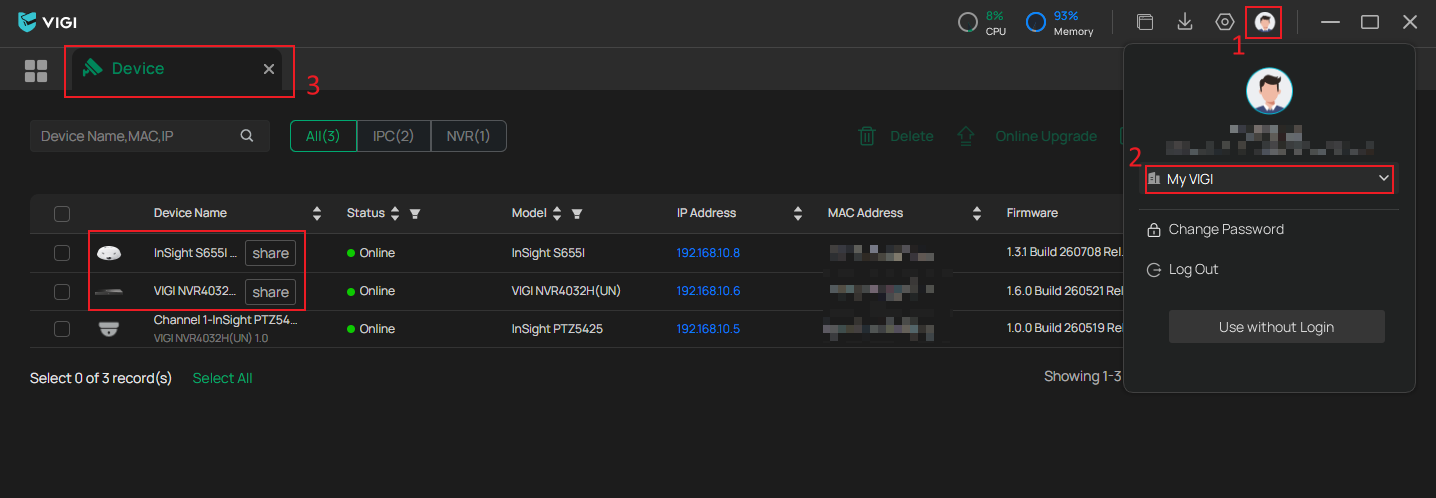This screenshot has width=1436, height=498.
Task: Click firmware 1.6.0 Build 260521 cell
Action: click(1064, 291)
